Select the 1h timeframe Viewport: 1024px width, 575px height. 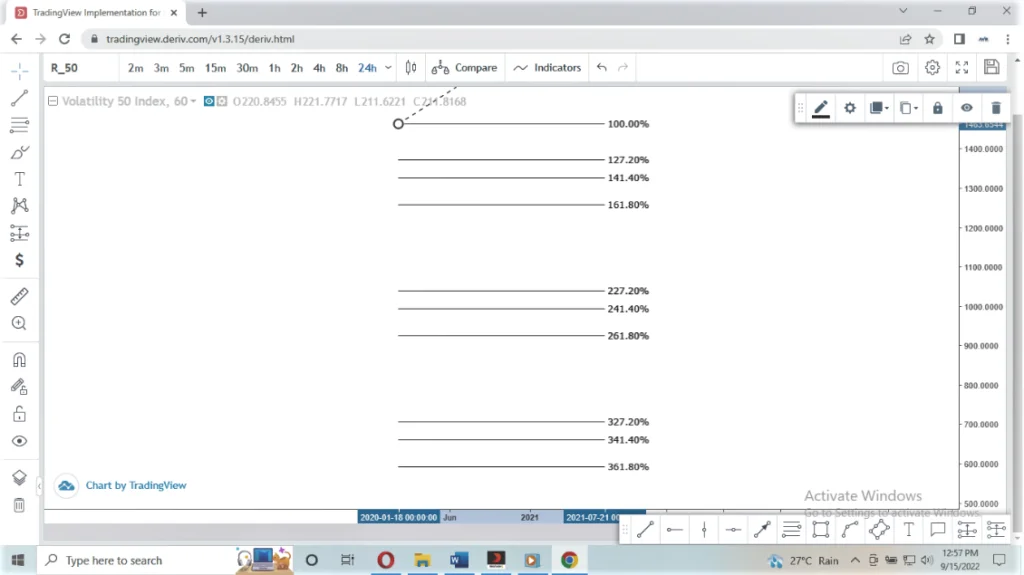274,68
